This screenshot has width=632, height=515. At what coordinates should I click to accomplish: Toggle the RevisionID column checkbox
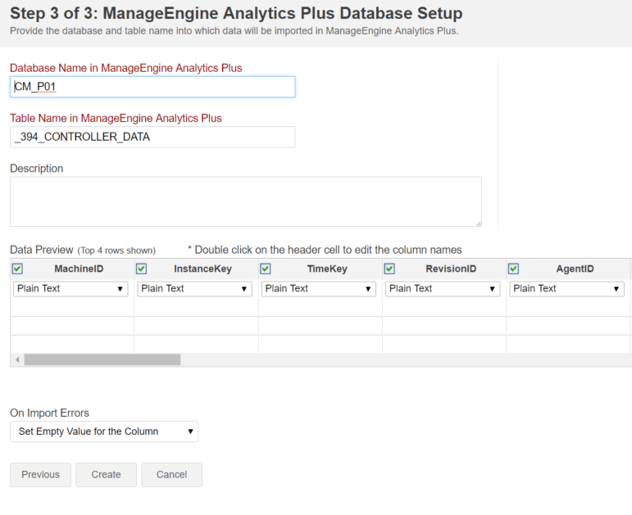click(390, 269)
